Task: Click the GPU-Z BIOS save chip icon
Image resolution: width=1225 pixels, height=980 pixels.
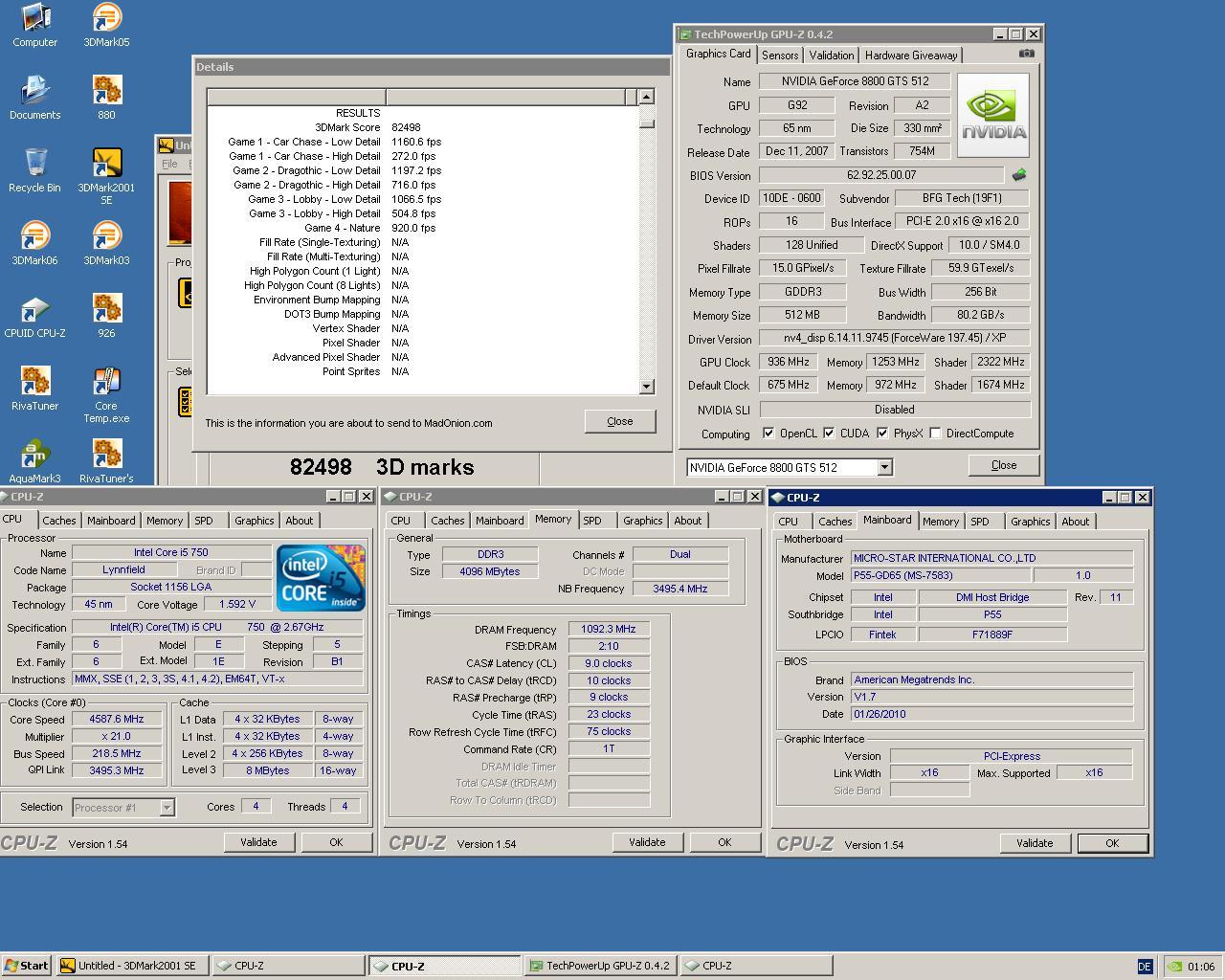Action: [1019, 175]
